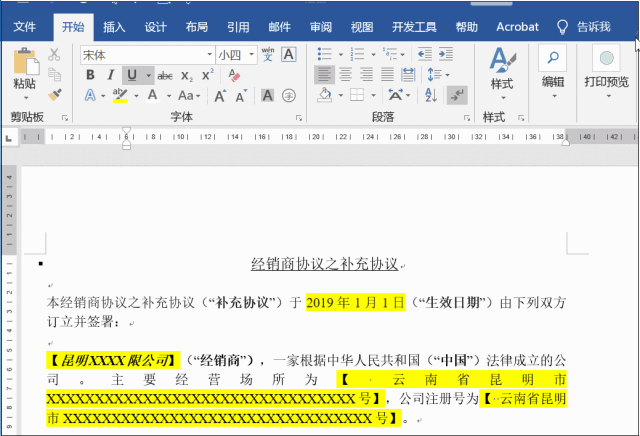Switch to the Insert (插入) tab

pos(114,27)
